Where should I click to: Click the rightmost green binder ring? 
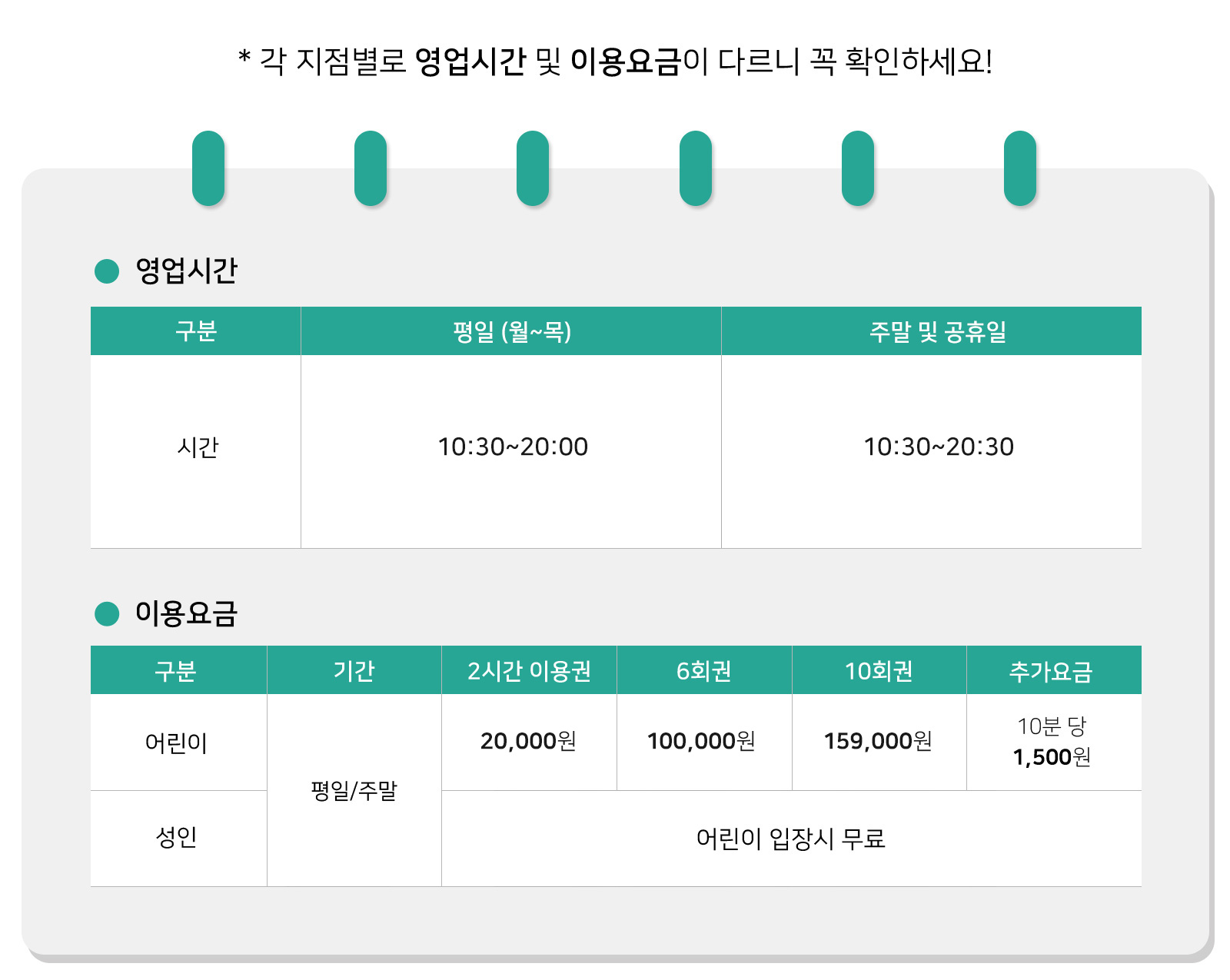1020,168
